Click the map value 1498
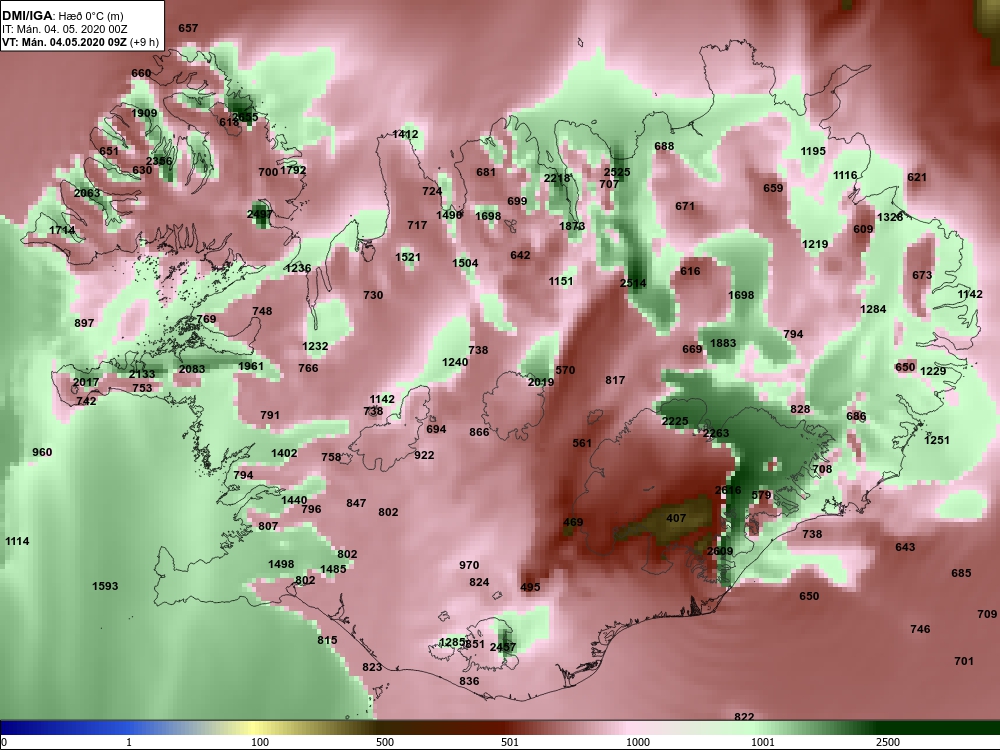This screenshot has height=750, width=1000. click(281, 564)
